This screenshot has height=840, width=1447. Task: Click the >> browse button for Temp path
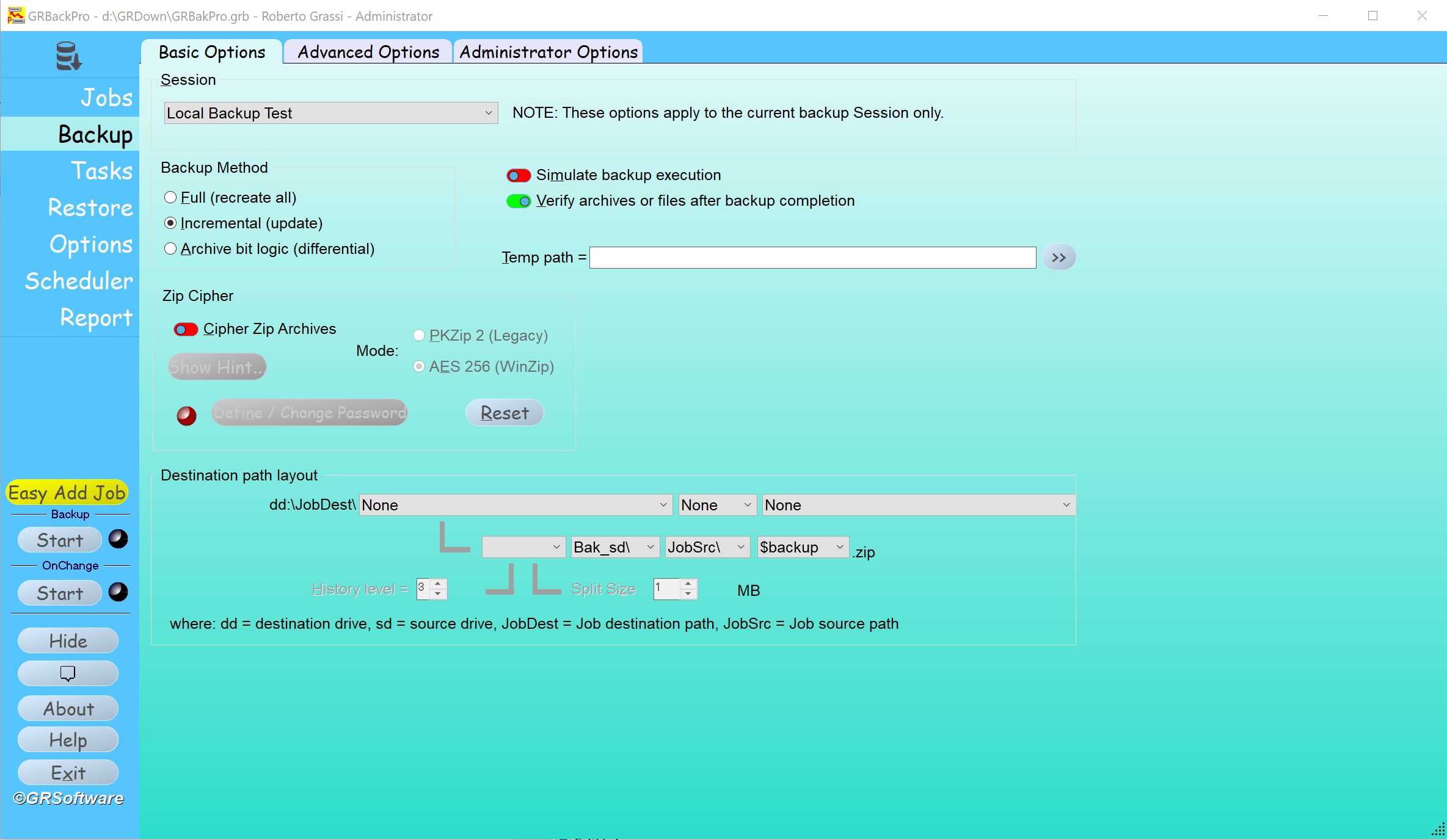coord(1059,258)
